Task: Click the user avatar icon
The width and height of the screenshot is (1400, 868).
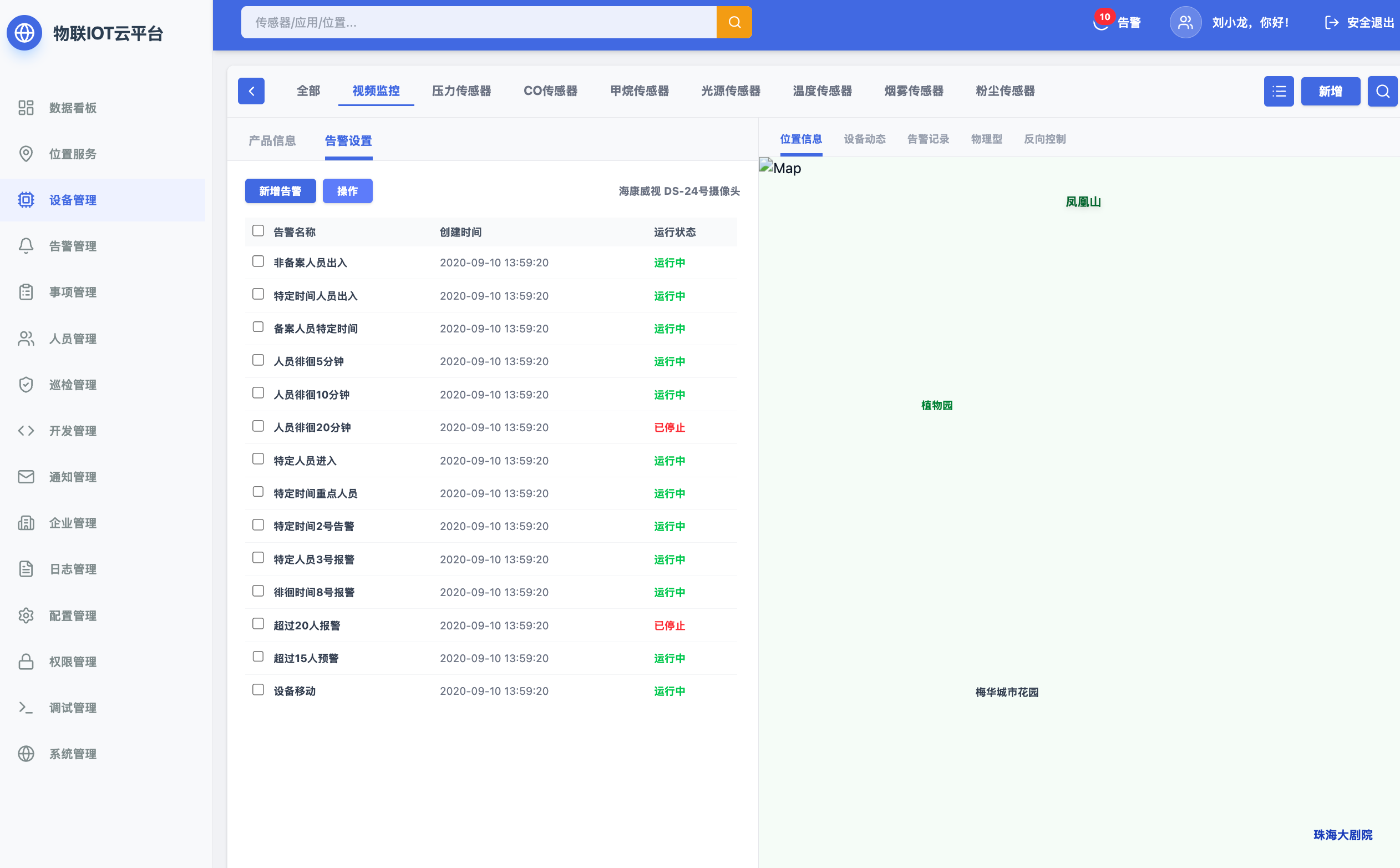Action: point(1185,22)
